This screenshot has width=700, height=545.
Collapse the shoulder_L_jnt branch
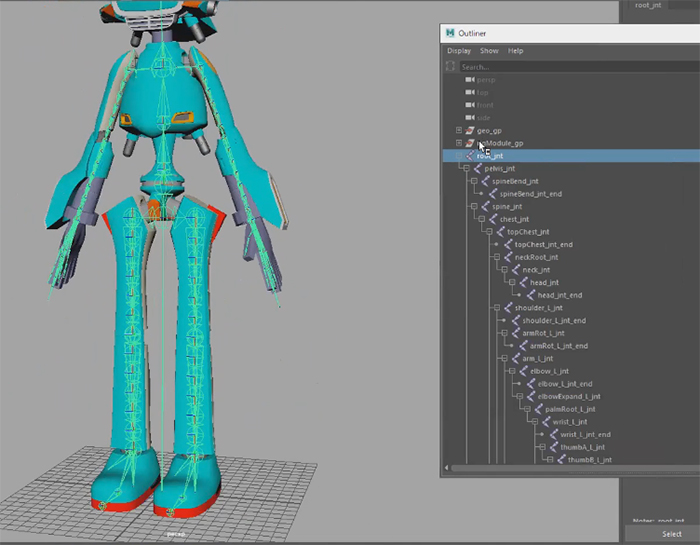[496, 308]
